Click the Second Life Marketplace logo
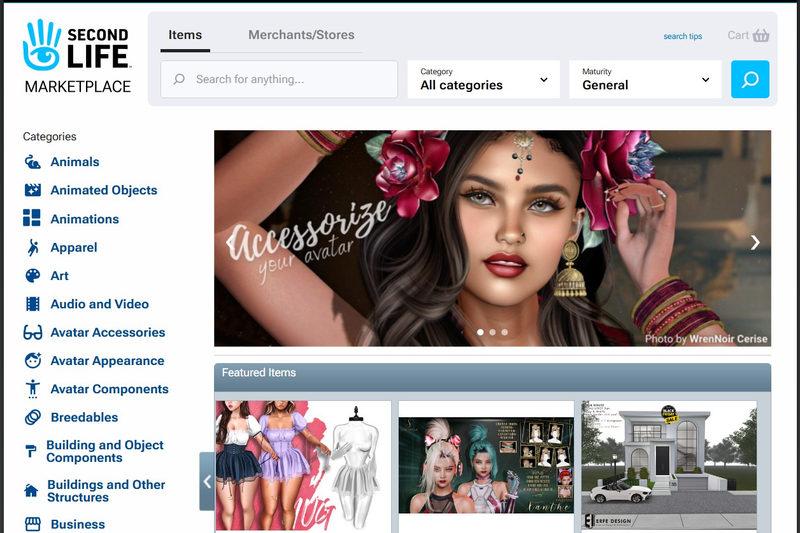 (77, 56)
